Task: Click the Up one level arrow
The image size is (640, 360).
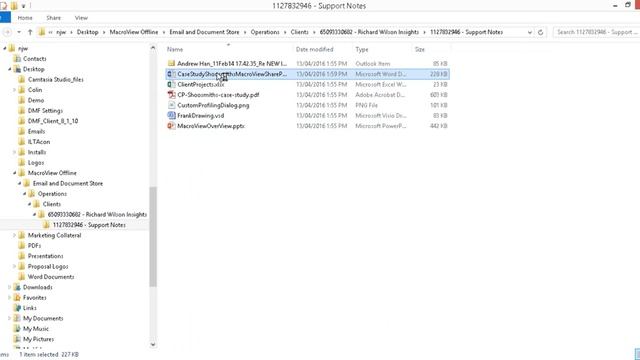Action: [30, 32]
